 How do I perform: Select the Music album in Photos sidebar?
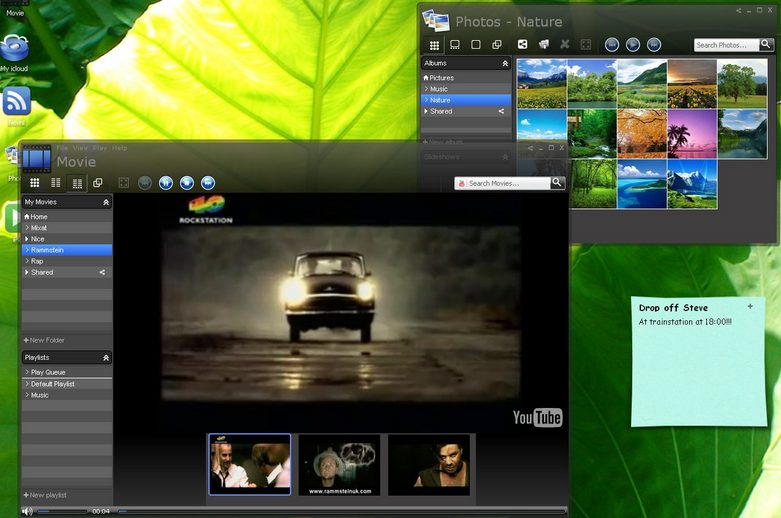[x=439, y=89]
